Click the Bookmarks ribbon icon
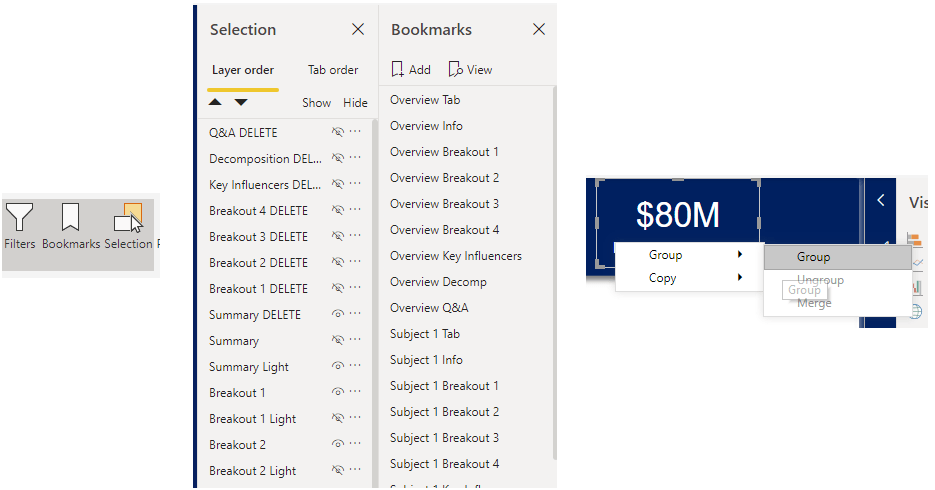The image size is (935, 490). click(x=70, y=225)
